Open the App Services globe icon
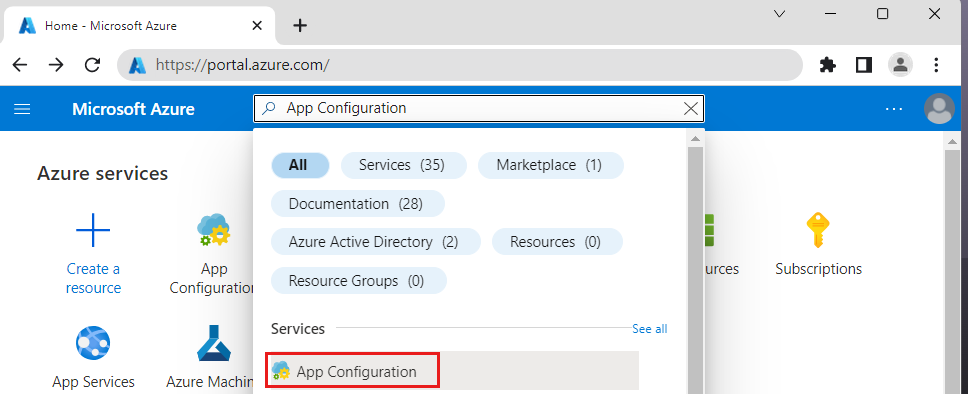The width and height of the screenshot is (968, 394). (x=93, y=343)
